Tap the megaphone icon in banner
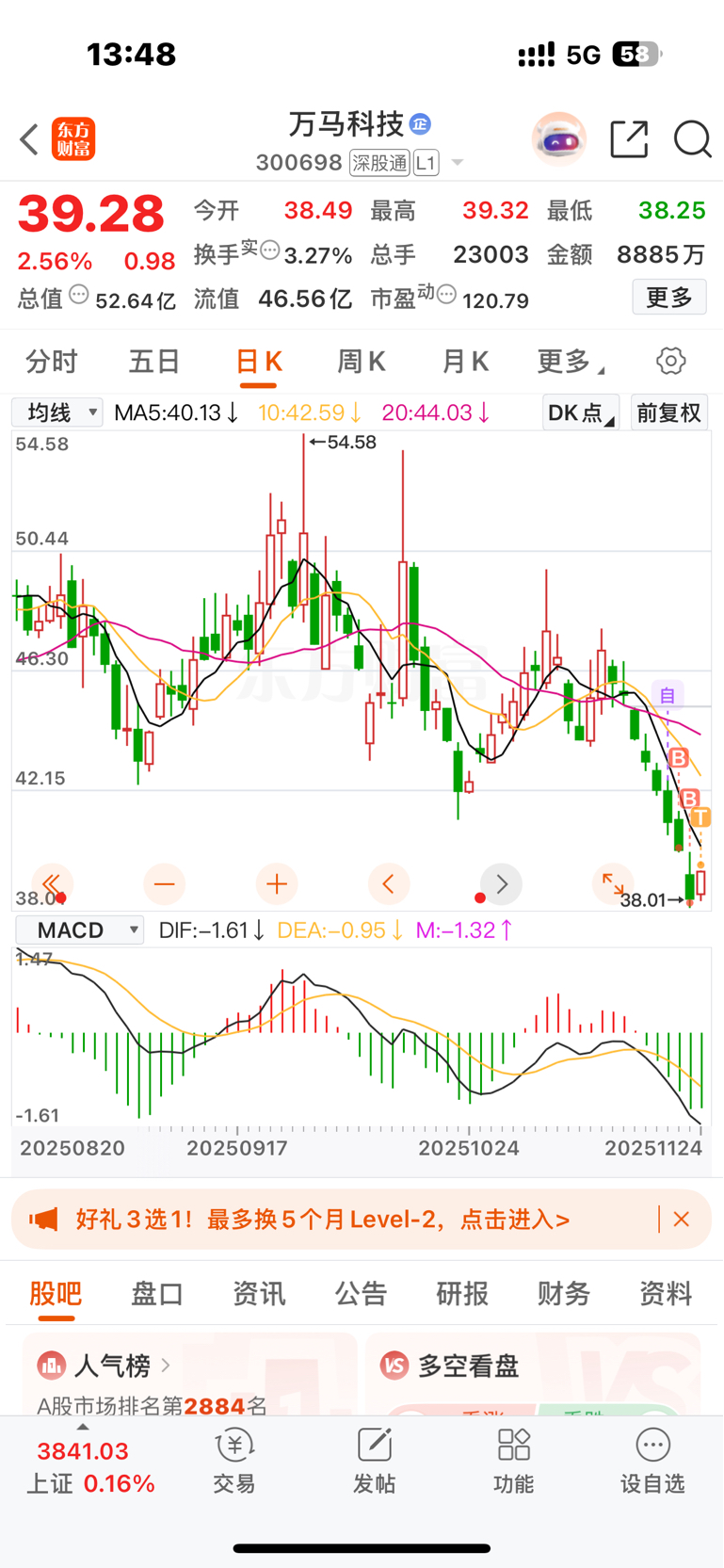The height and width of the screenshot is (1568, 724). coord(43,1220)
